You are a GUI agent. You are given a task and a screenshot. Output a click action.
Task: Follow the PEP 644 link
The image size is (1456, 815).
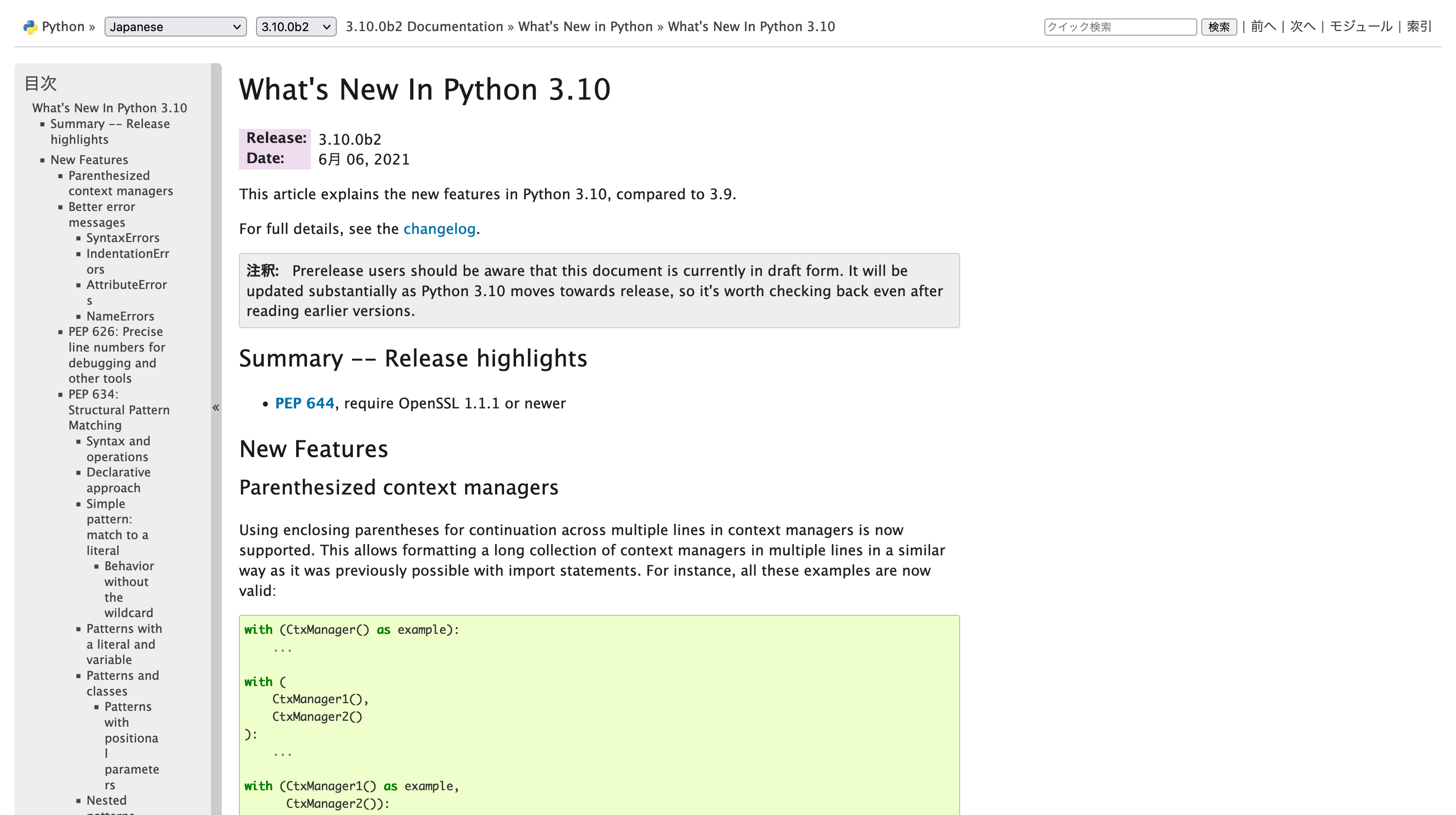pos(305,403)
